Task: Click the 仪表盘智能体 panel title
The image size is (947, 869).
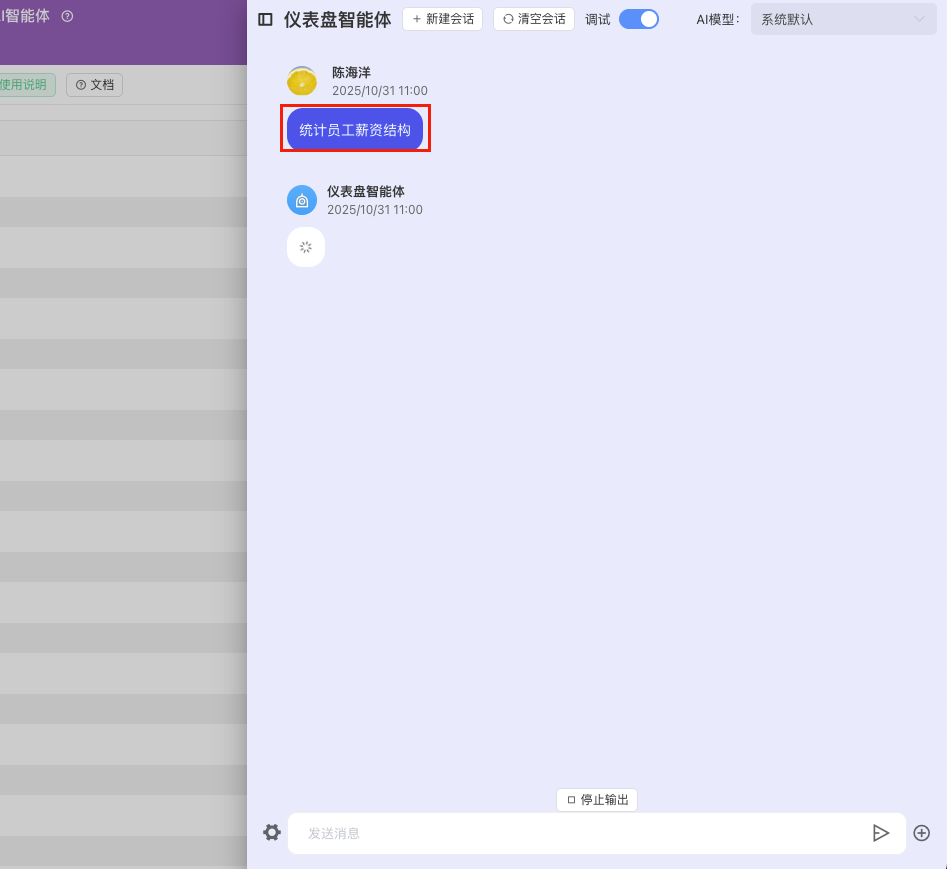Action: click(337, 19)
